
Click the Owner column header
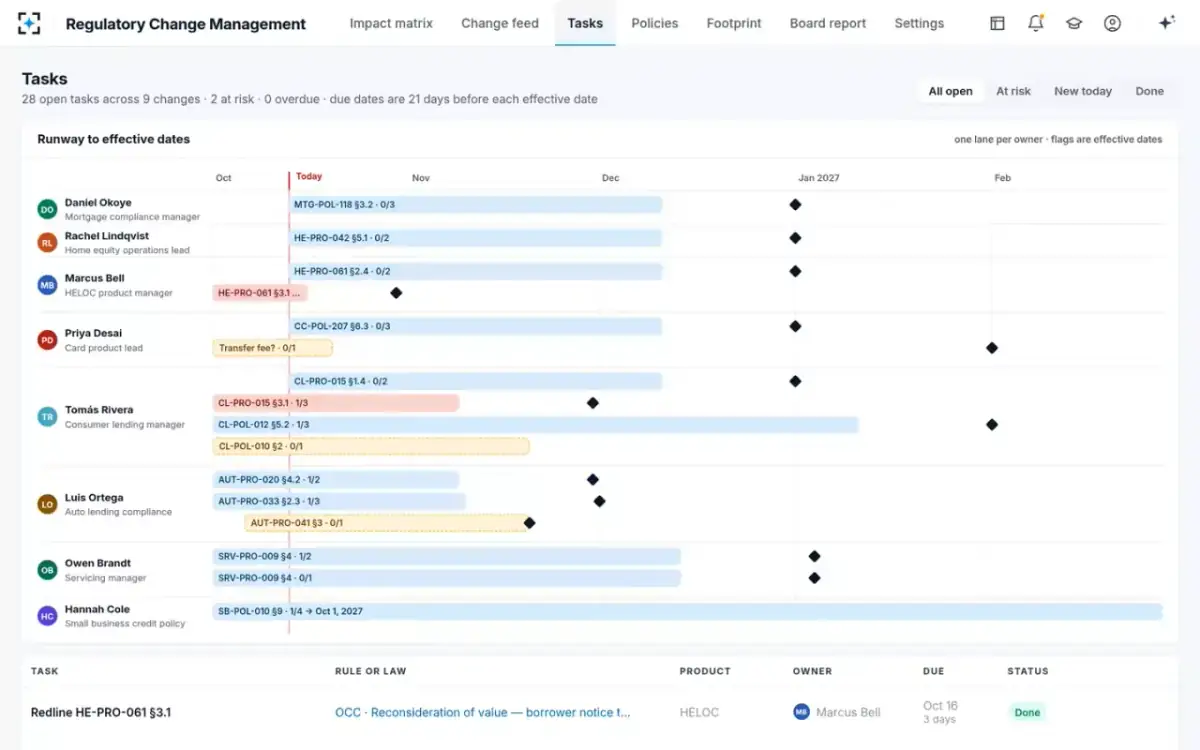click(x=812, y=671)
